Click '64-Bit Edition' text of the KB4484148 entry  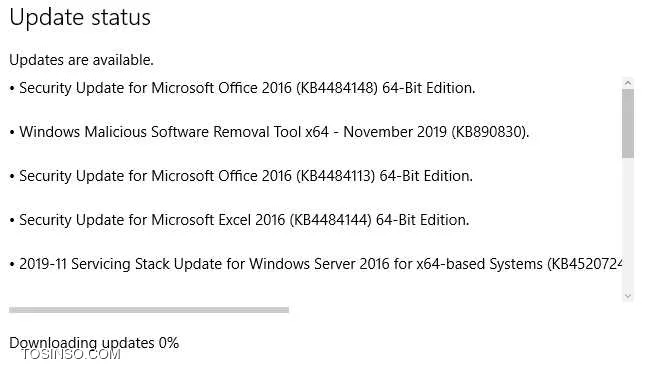(429, 88)
